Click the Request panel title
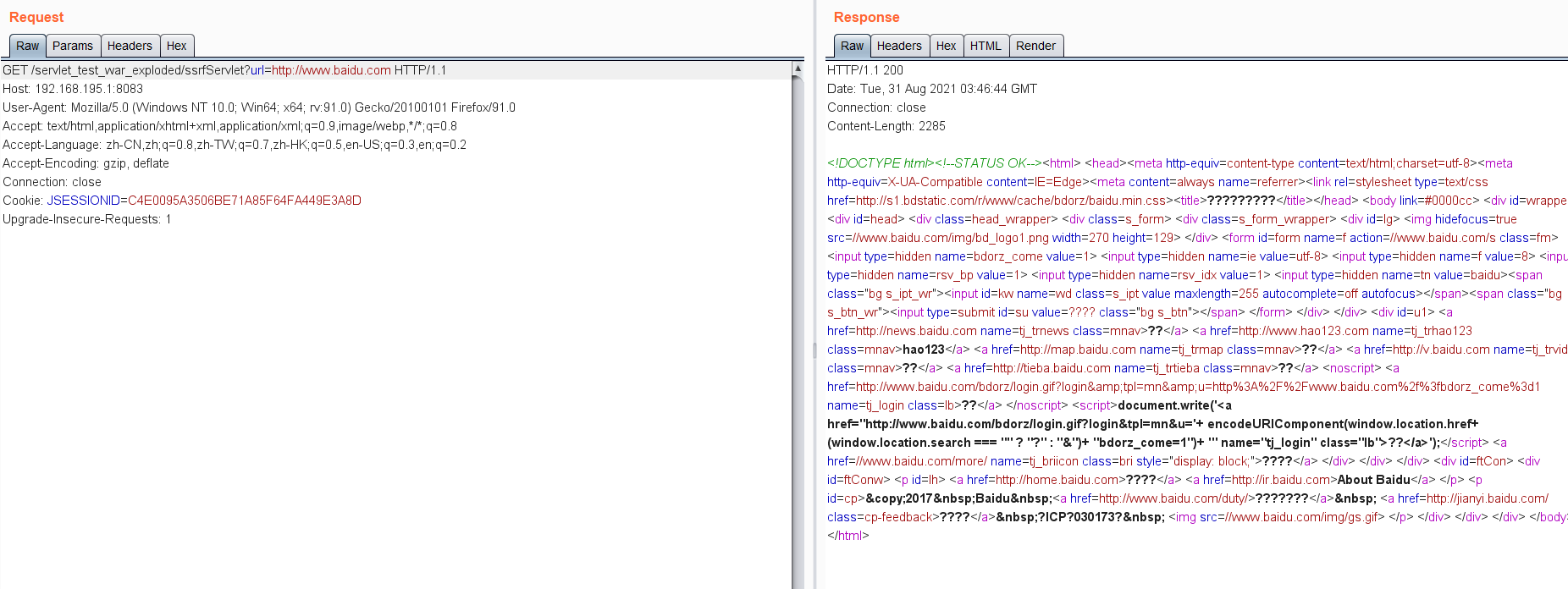 [36, 17]
